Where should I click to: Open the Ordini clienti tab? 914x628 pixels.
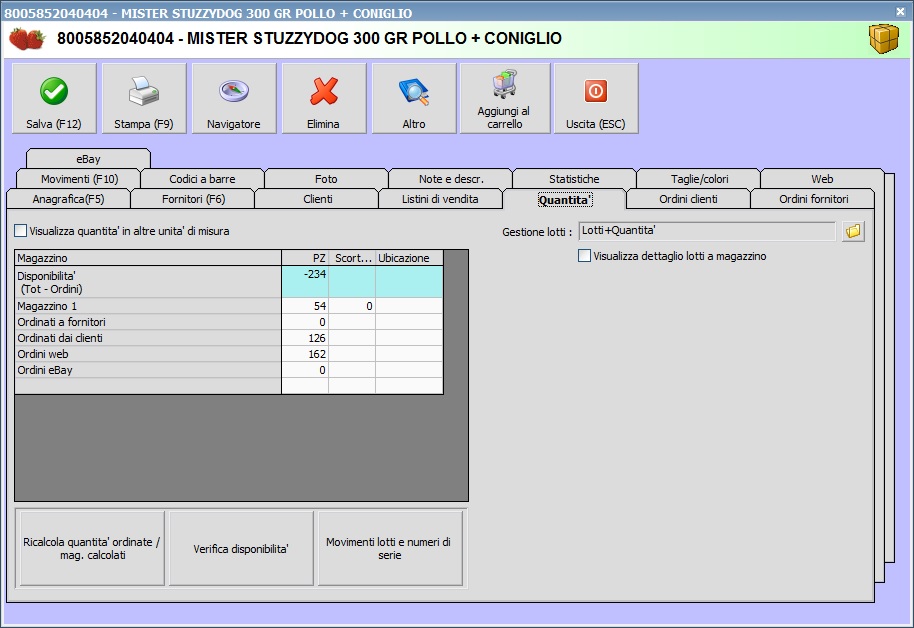coord(688,199)
